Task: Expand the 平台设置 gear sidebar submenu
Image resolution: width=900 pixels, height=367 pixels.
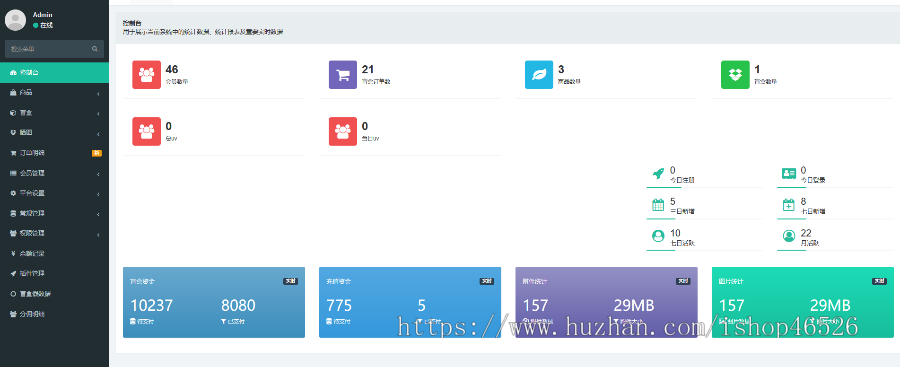Action: (x=55, y=193)
